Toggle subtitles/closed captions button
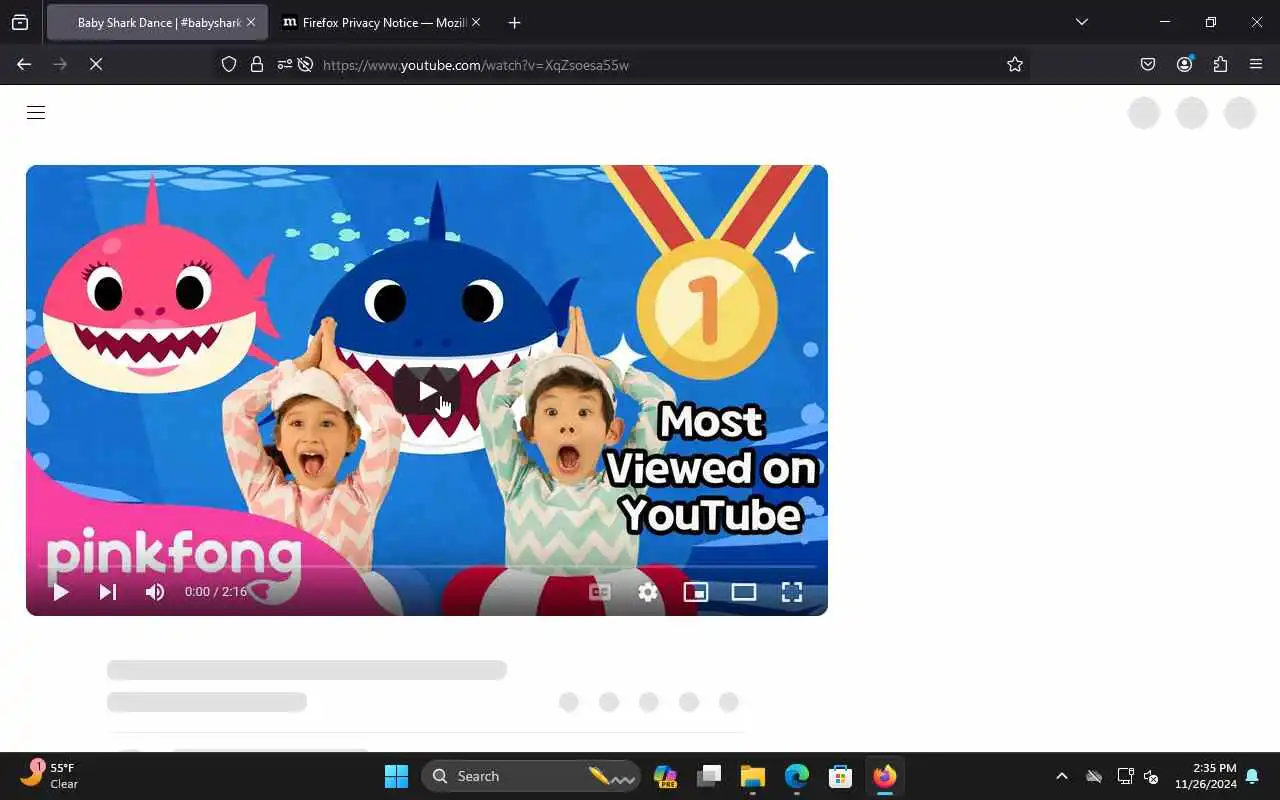 click(600, 592)
